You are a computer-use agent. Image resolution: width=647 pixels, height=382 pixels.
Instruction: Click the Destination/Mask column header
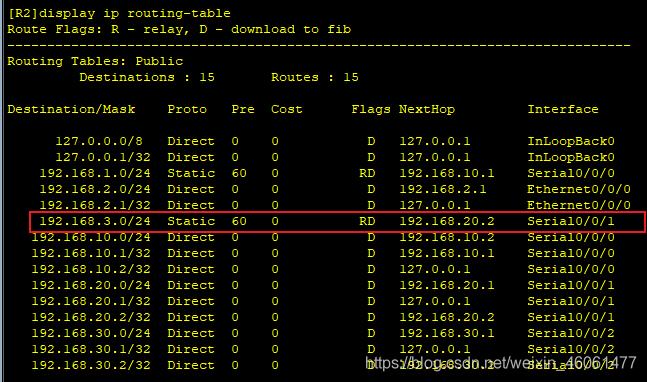pyautogui.click(x=71, y=109)
